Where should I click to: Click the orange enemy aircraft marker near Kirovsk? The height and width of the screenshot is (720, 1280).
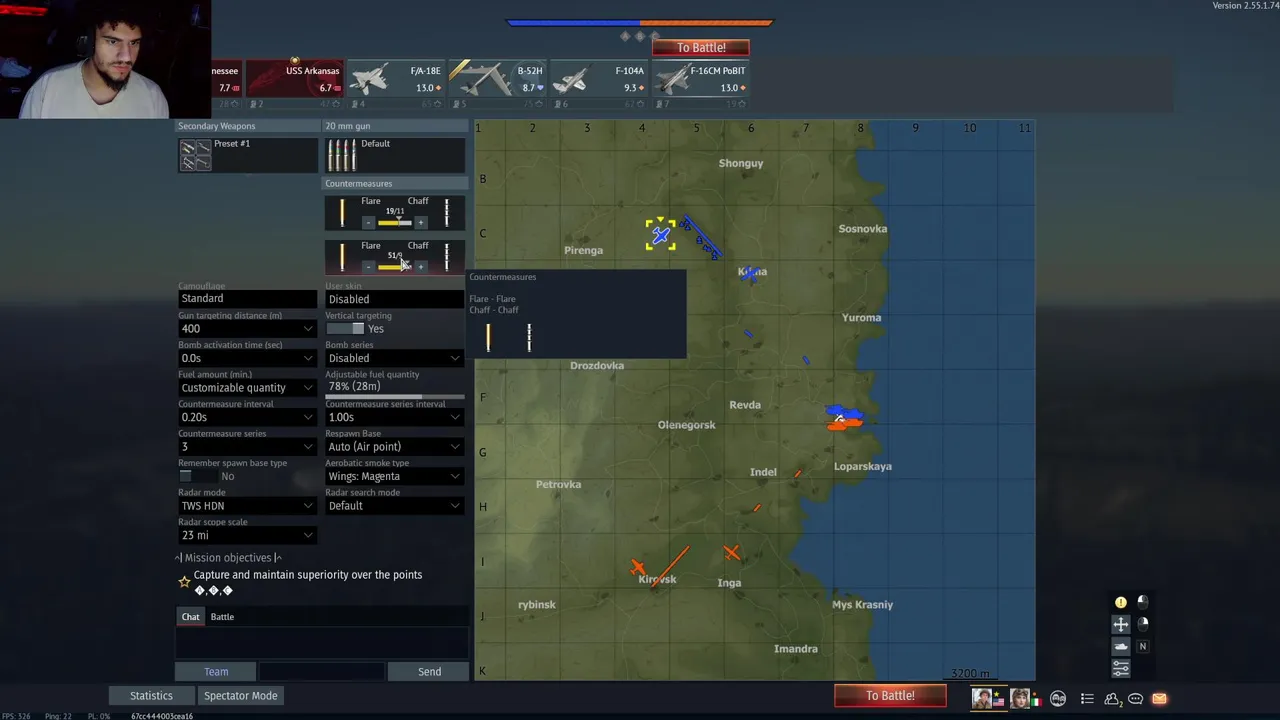(x=638, y=568)
